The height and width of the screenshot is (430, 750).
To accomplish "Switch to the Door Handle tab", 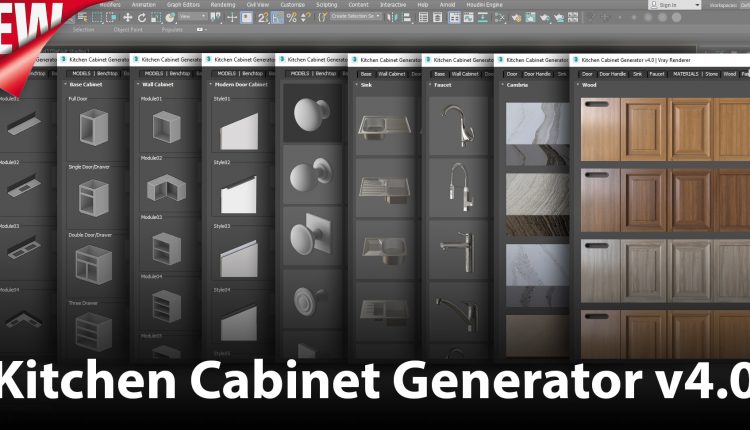I will coord(617,73).
